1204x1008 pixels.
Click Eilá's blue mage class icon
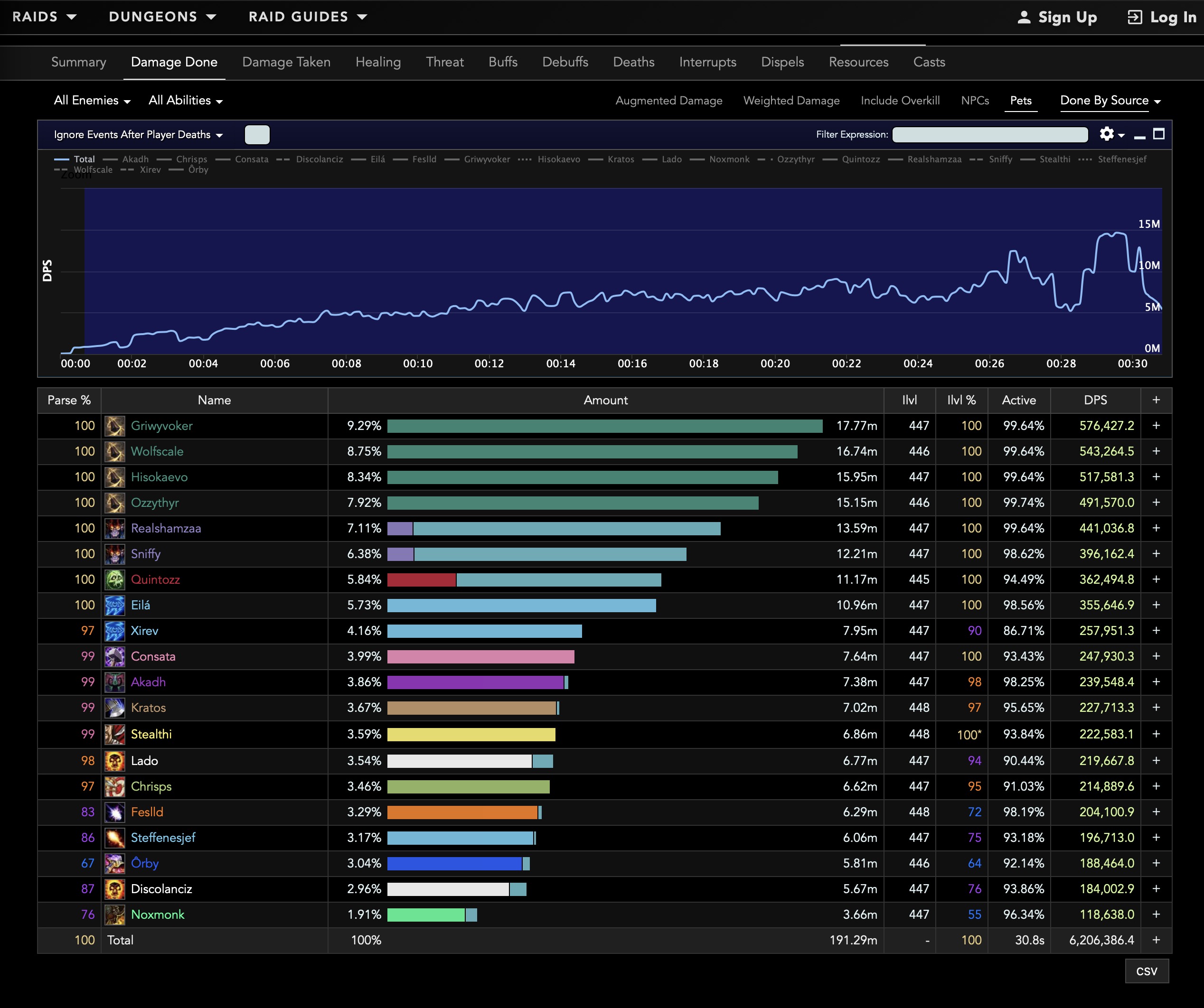coord(115,605)
